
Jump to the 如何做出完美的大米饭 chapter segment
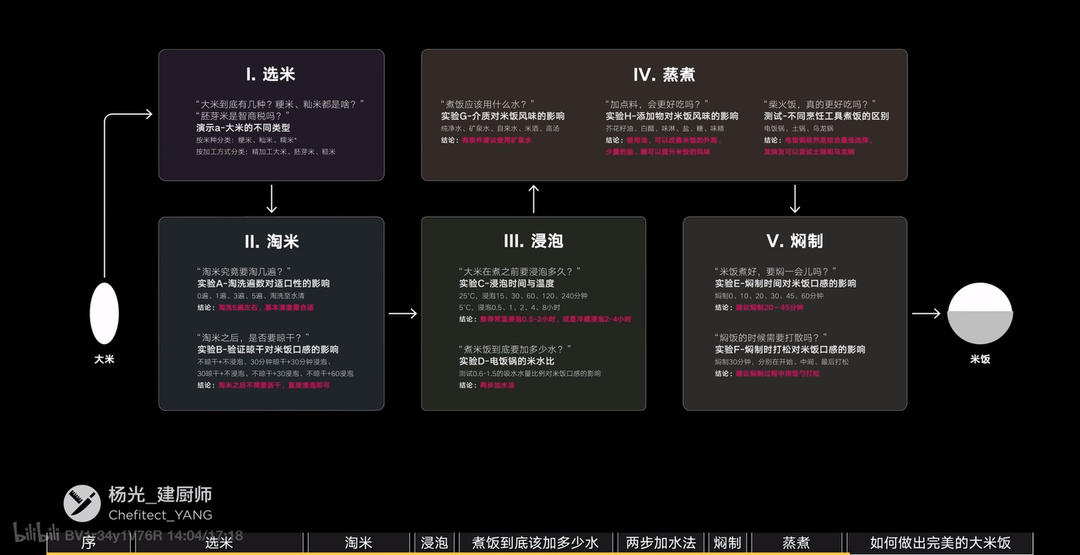pyautogui.click(x=940, y=543)
